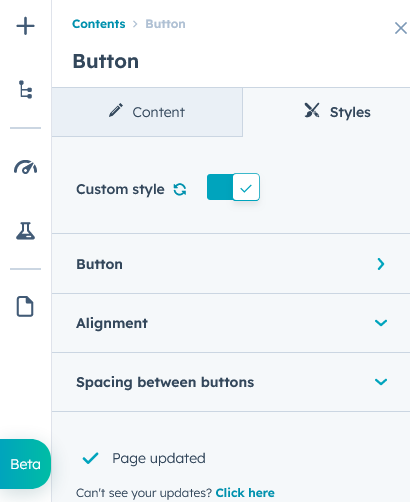The image size is (410, 502).
Task: Open the optimize gauge icon
Action: pyautogui.click(x=25, y=167)
